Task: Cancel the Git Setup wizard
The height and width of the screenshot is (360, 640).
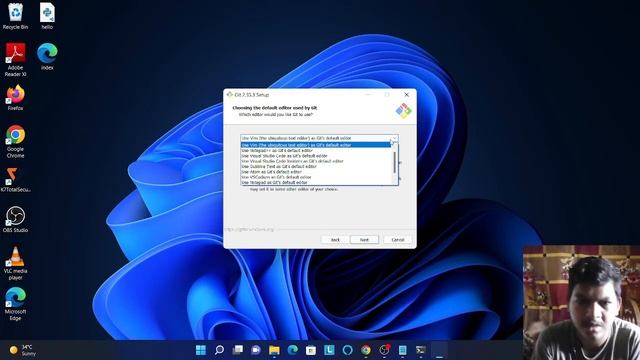Action: point(398,240)
